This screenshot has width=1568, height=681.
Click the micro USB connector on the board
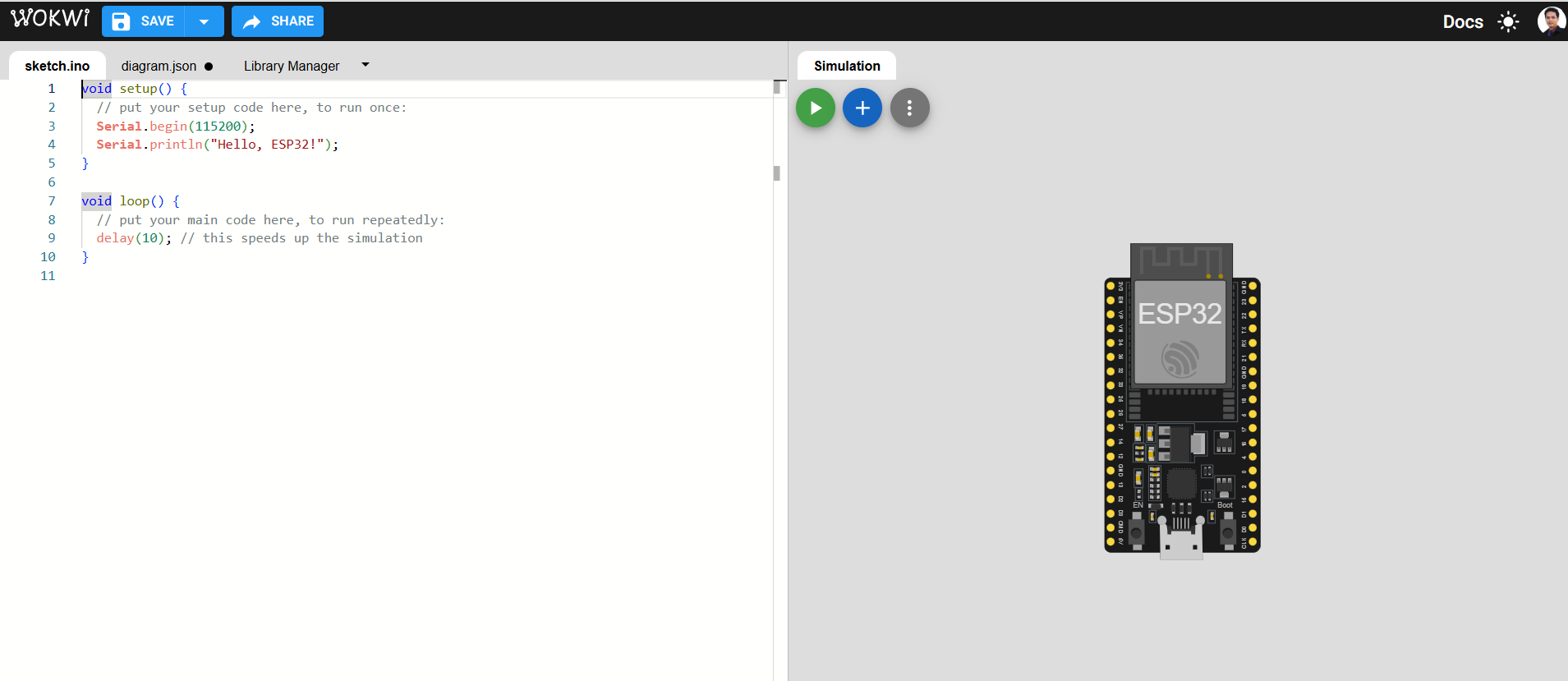1181,543
